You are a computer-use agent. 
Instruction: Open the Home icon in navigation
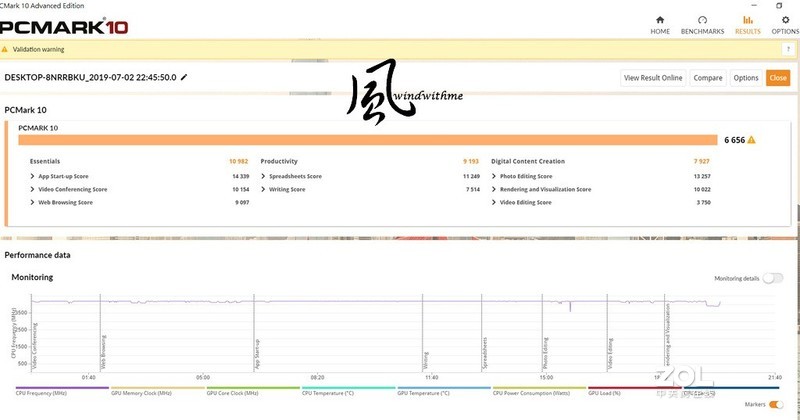click(x=660, y=20)
